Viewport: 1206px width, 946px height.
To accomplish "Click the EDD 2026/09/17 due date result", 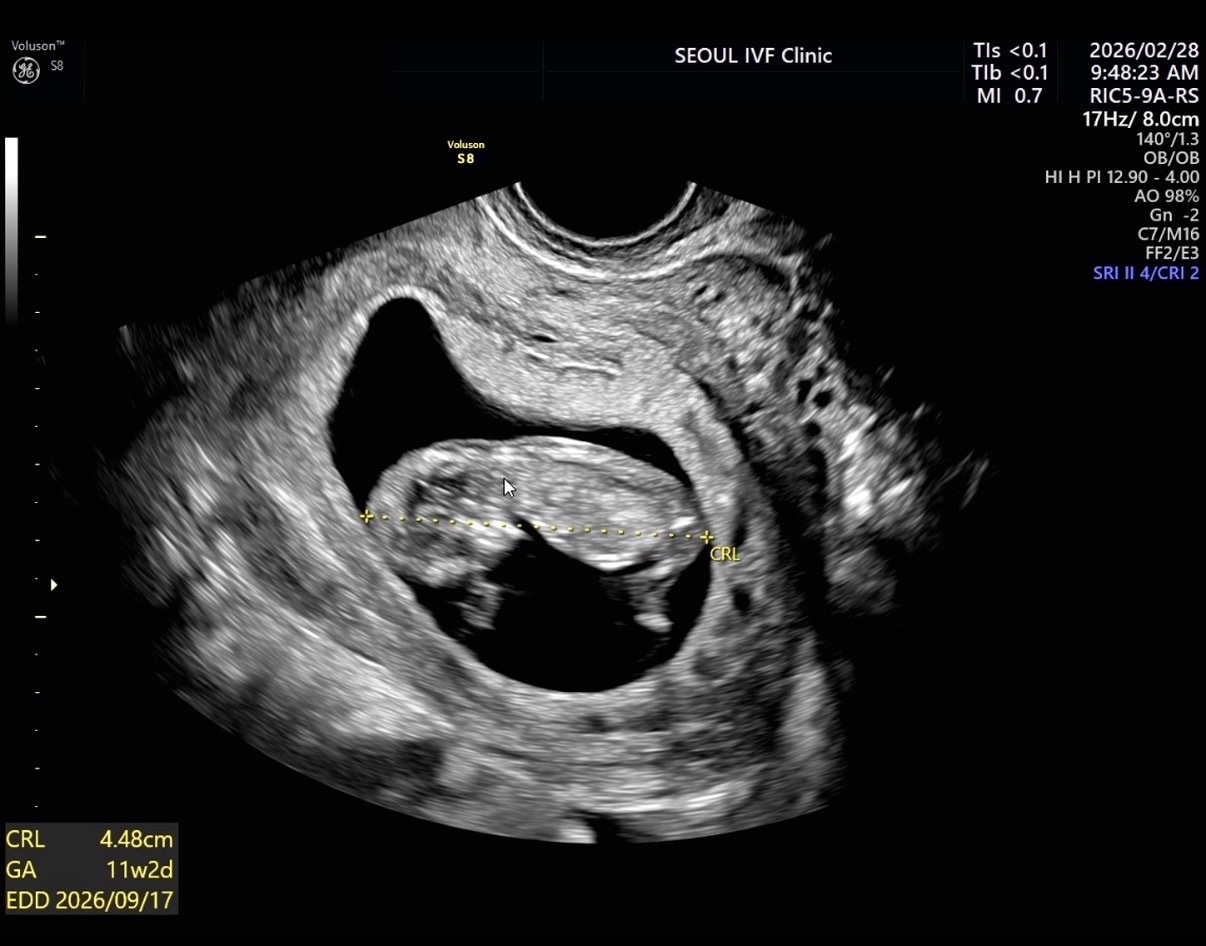I will click(x=90, y=900).
